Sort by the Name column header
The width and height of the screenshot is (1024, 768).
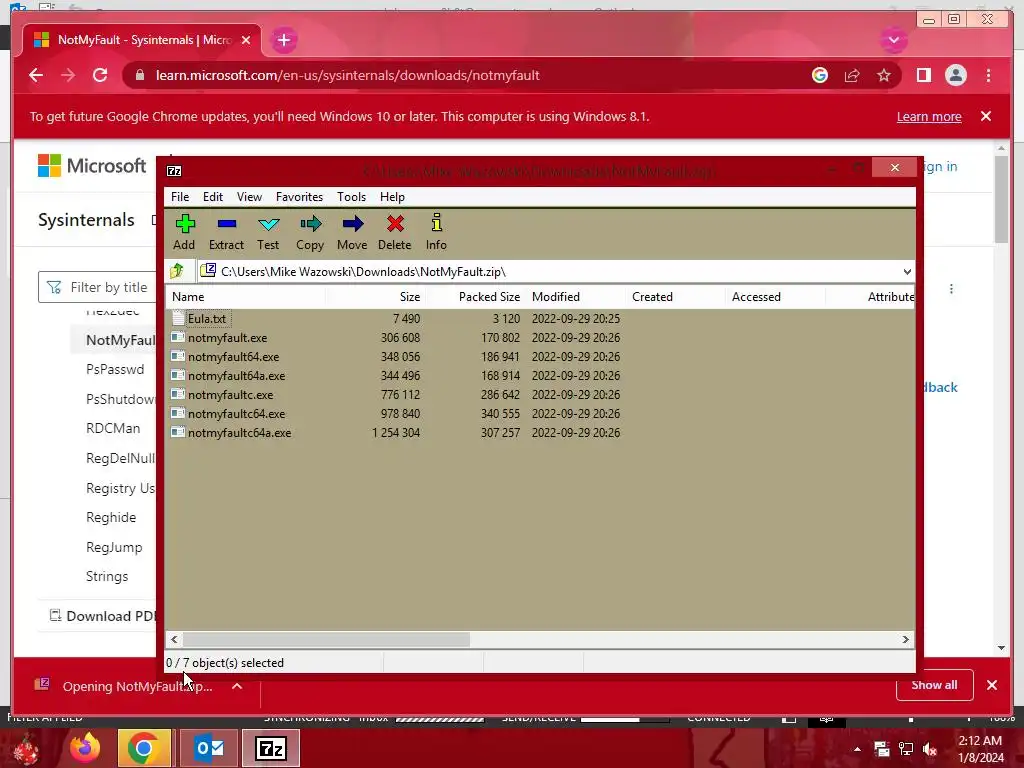point(246,296)
